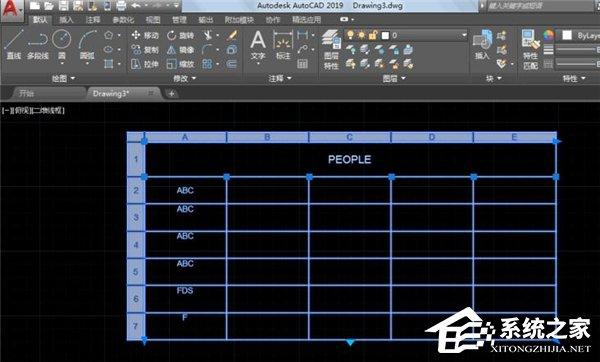Click the Scale (缩放) tool

(181, 64)
